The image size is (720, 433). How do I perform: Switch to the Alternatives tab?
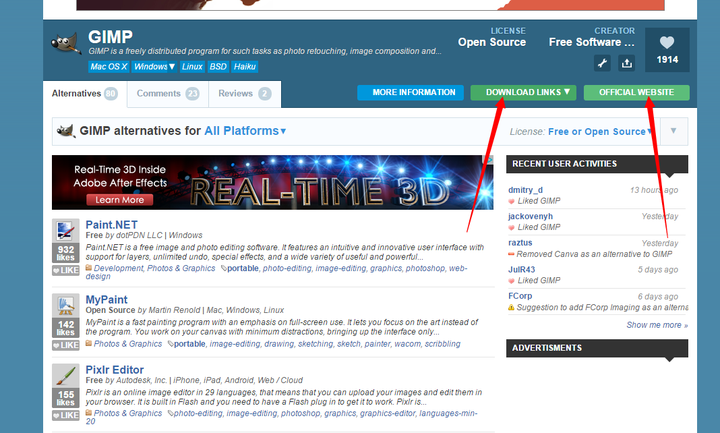pyautogui.click(x=85, y=94)
